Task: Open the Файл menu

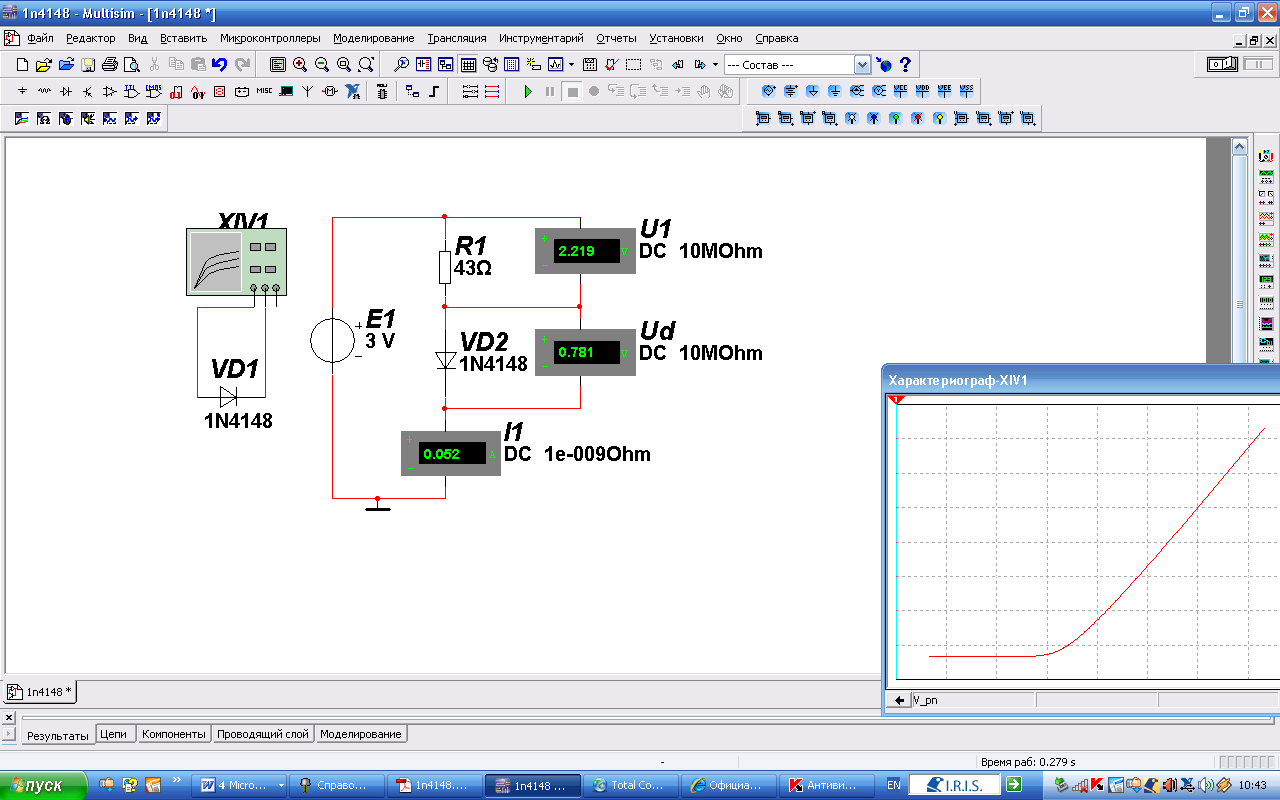Action: [40, 38]
